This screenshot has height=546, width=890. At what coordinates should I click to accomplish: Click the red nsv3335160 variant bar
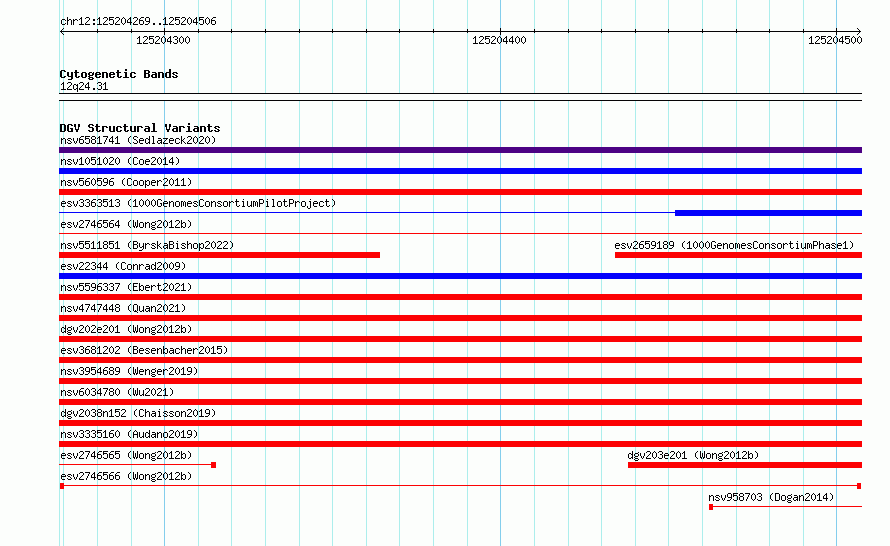click(x=460, y=444)
